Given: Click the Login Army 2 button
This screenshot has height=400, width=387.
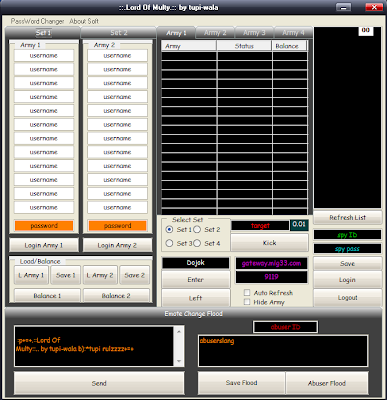Looking at the screenshot, I should (117, 245).
